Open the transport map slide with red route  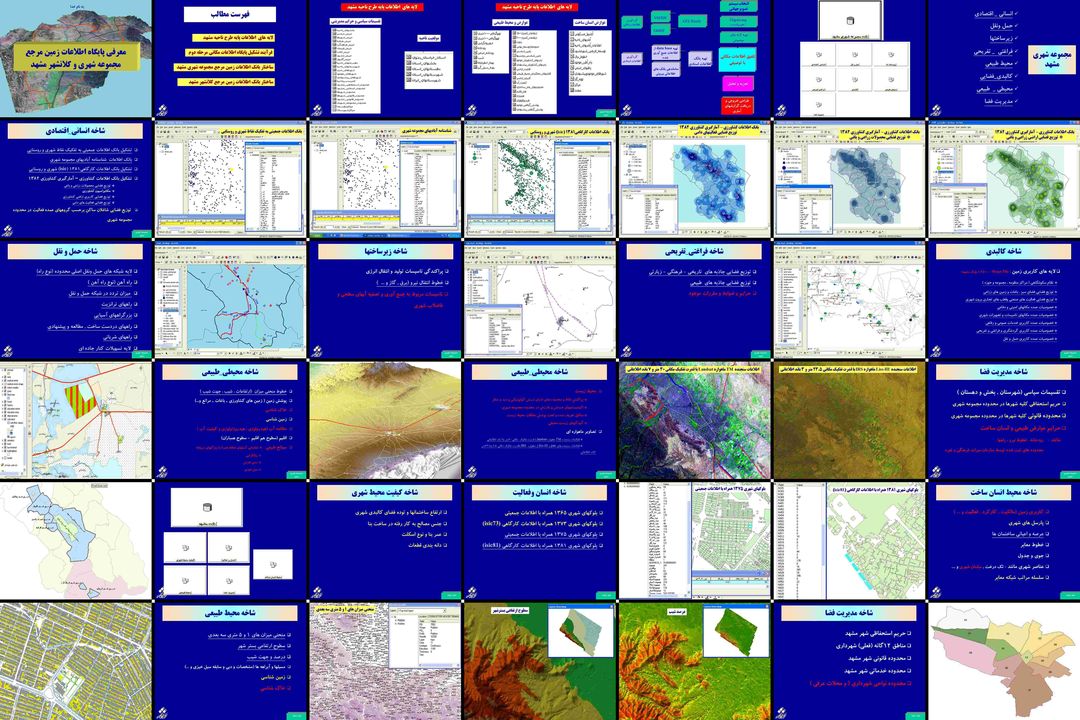click(230, 300)
